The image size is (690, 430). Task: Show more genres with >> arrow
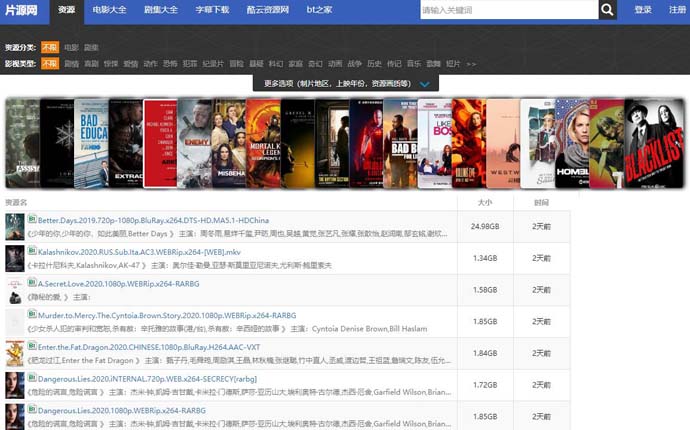[471, 64]
